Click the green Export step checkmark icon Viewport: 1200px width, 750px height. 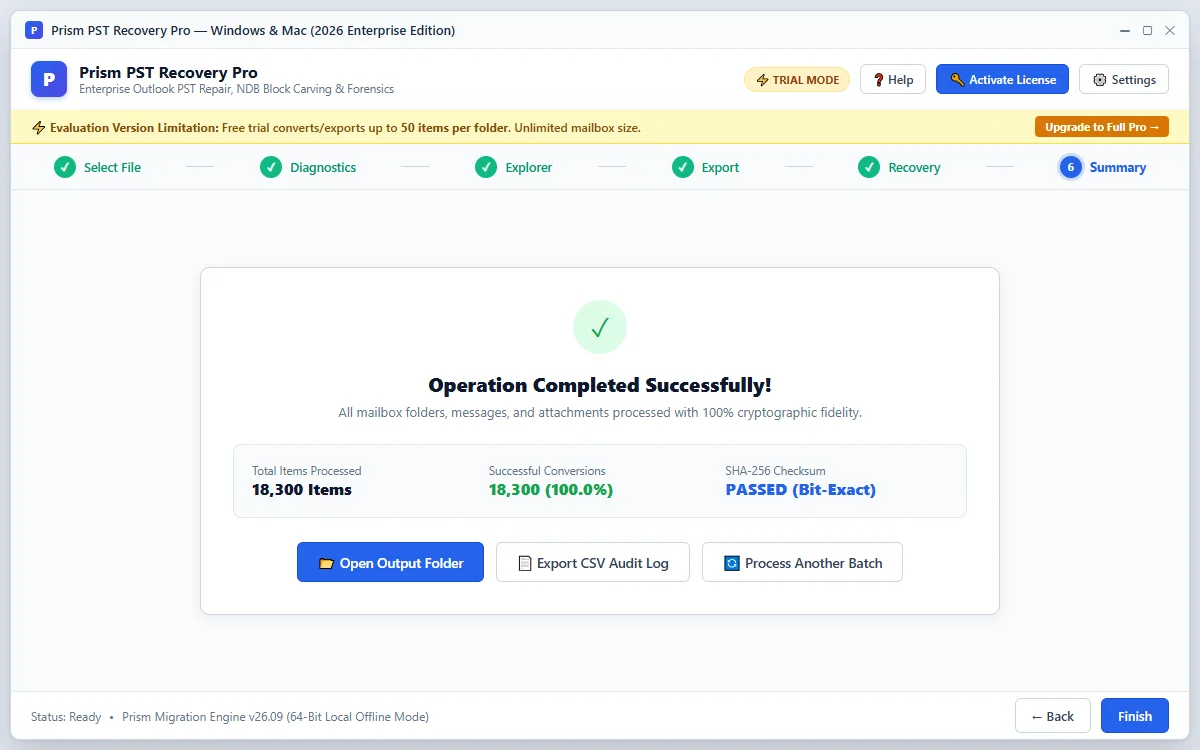(683, 167)
